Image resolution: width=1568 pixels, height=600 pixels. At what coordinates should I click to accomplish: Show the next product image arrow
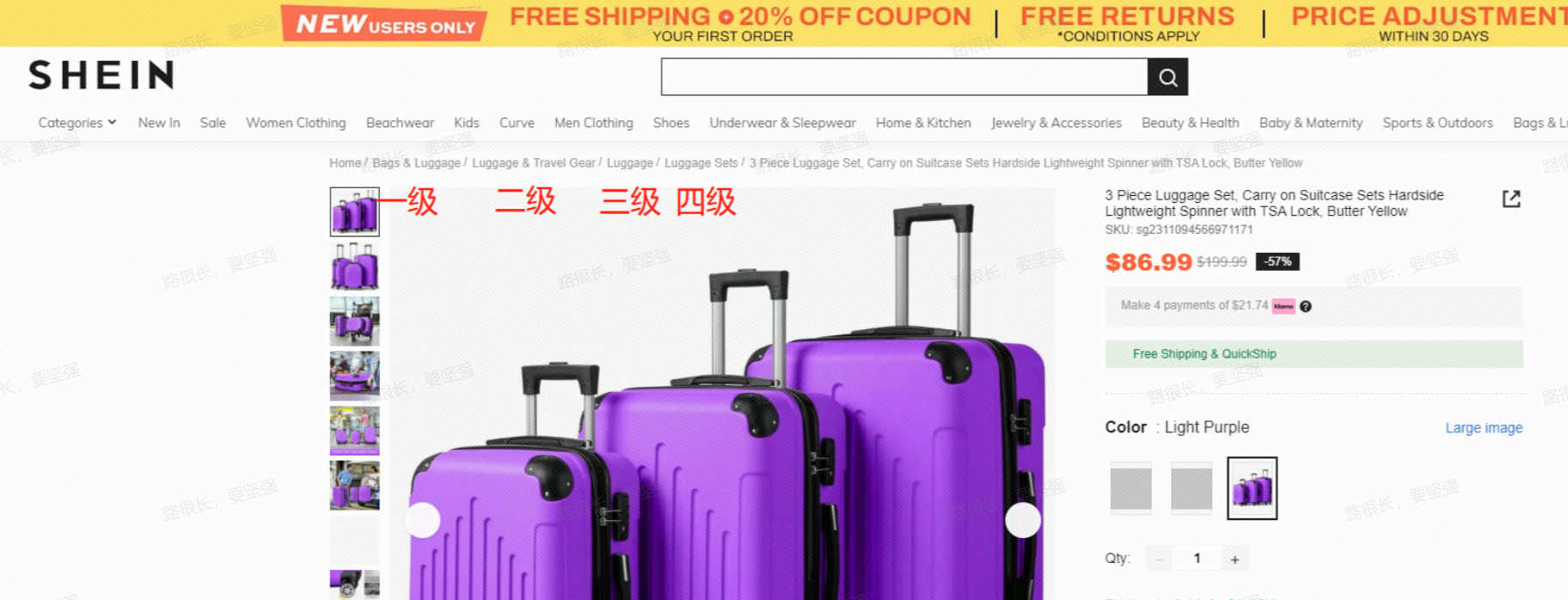click(x=1023, y=520)
